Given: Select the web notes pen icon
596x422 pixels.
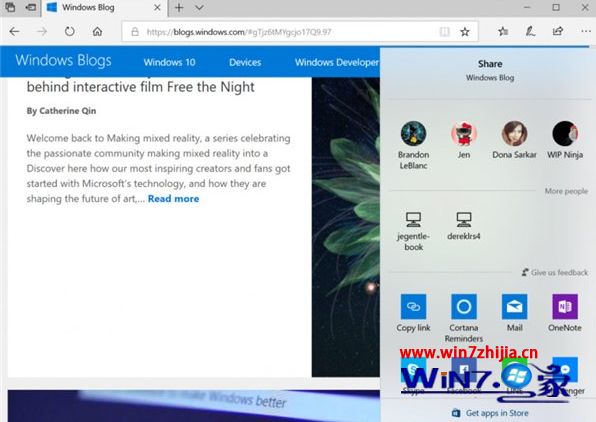Looking at the screenshot, I should 531,32.
